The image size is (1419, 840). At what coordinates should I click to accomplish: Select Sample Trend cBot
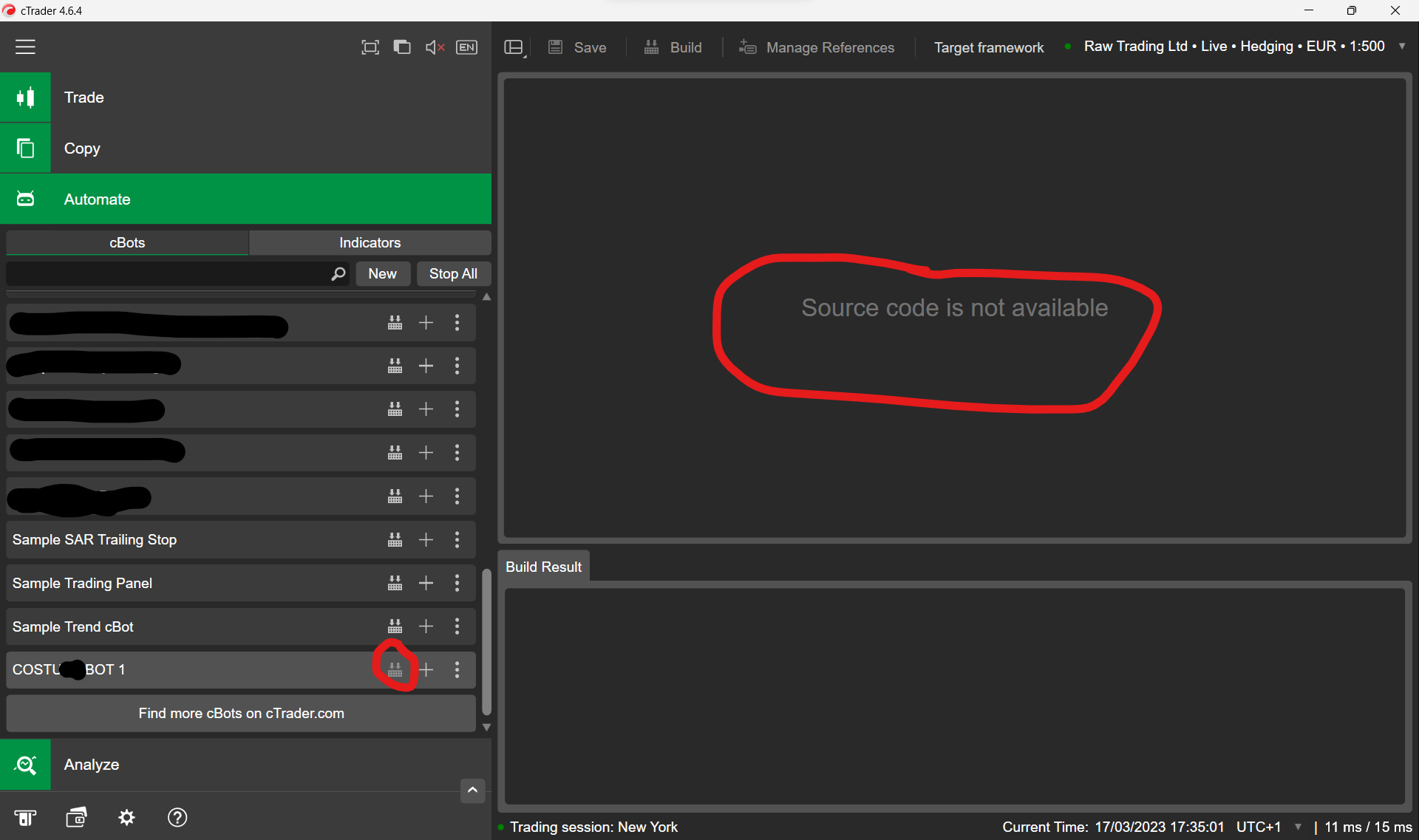241,626
